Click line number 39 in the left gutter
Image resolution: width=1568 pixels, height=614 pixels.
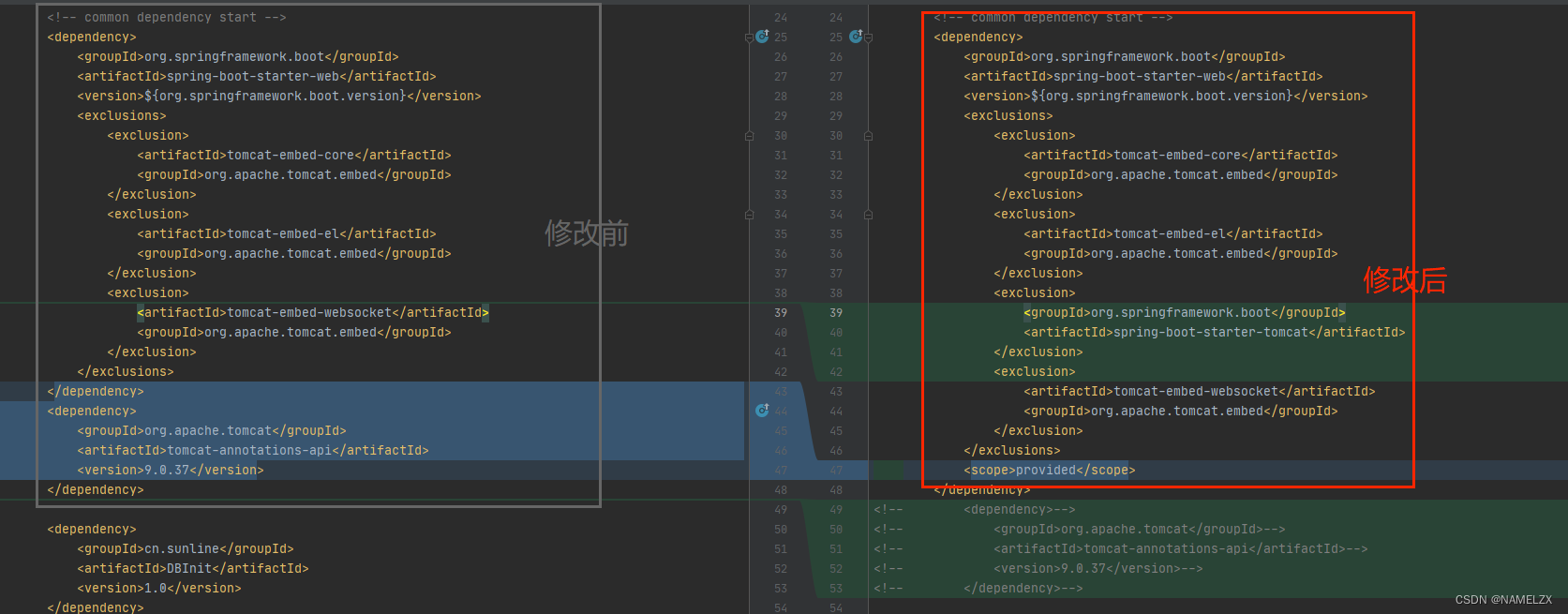click(781, 313)
